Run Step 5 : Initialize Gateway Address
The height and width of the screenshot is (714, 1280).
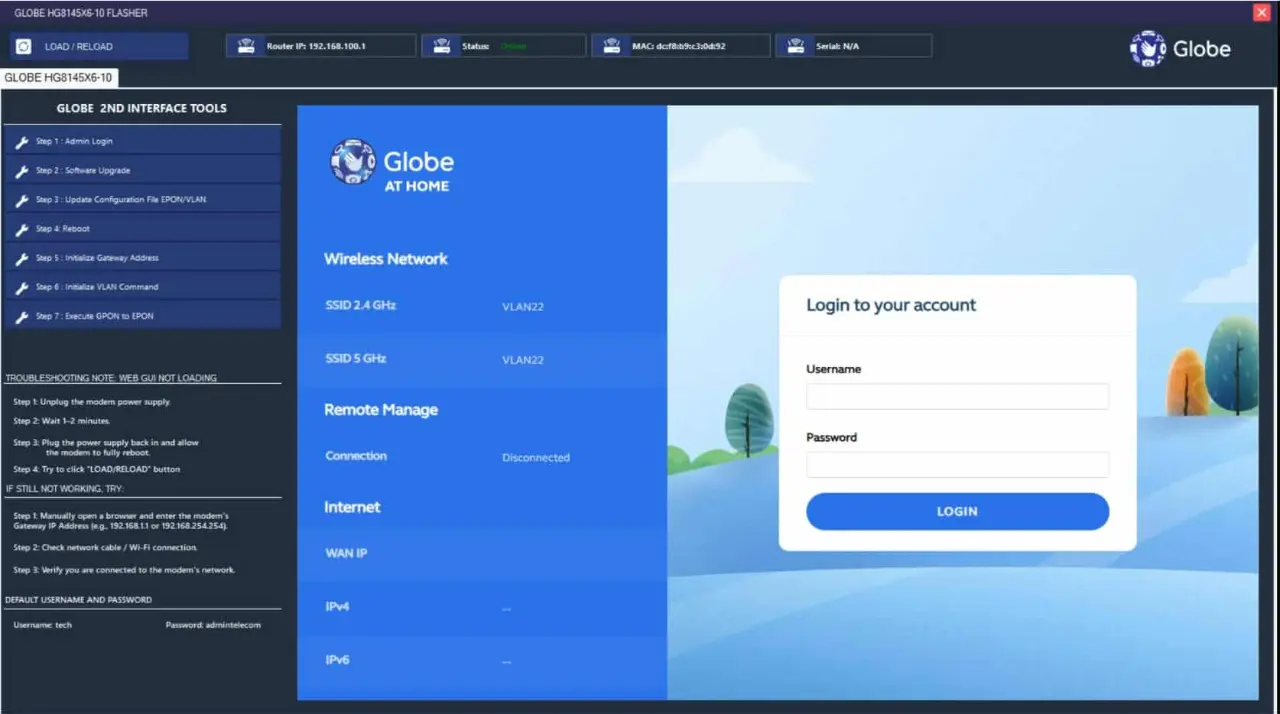pos(142,257)
